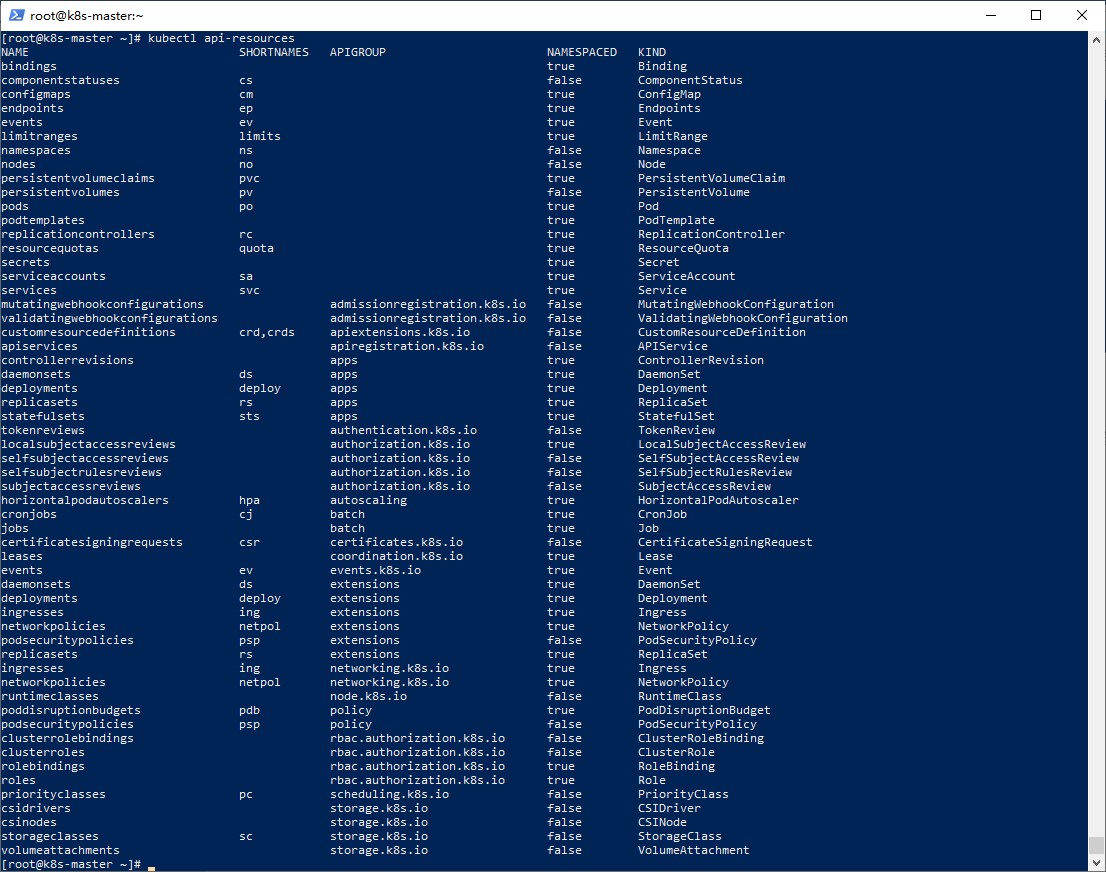
Task: Click the 'quota' shortname
Action: [x=256, y=248]
